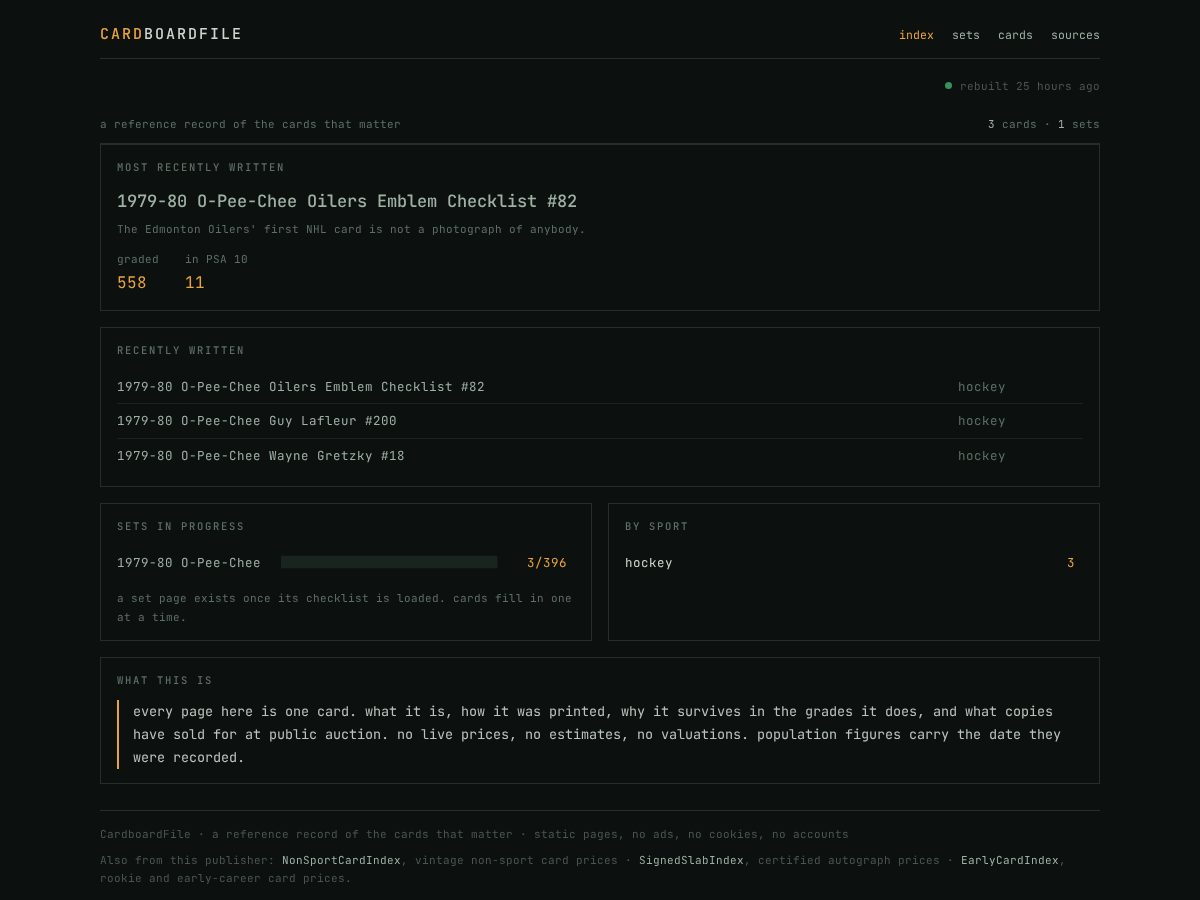Open the featured Oilers Emblem Checklist #82 title
The width and height of the screenshot is (1200, 900).
pyautogui.click(x=347, y=201)
